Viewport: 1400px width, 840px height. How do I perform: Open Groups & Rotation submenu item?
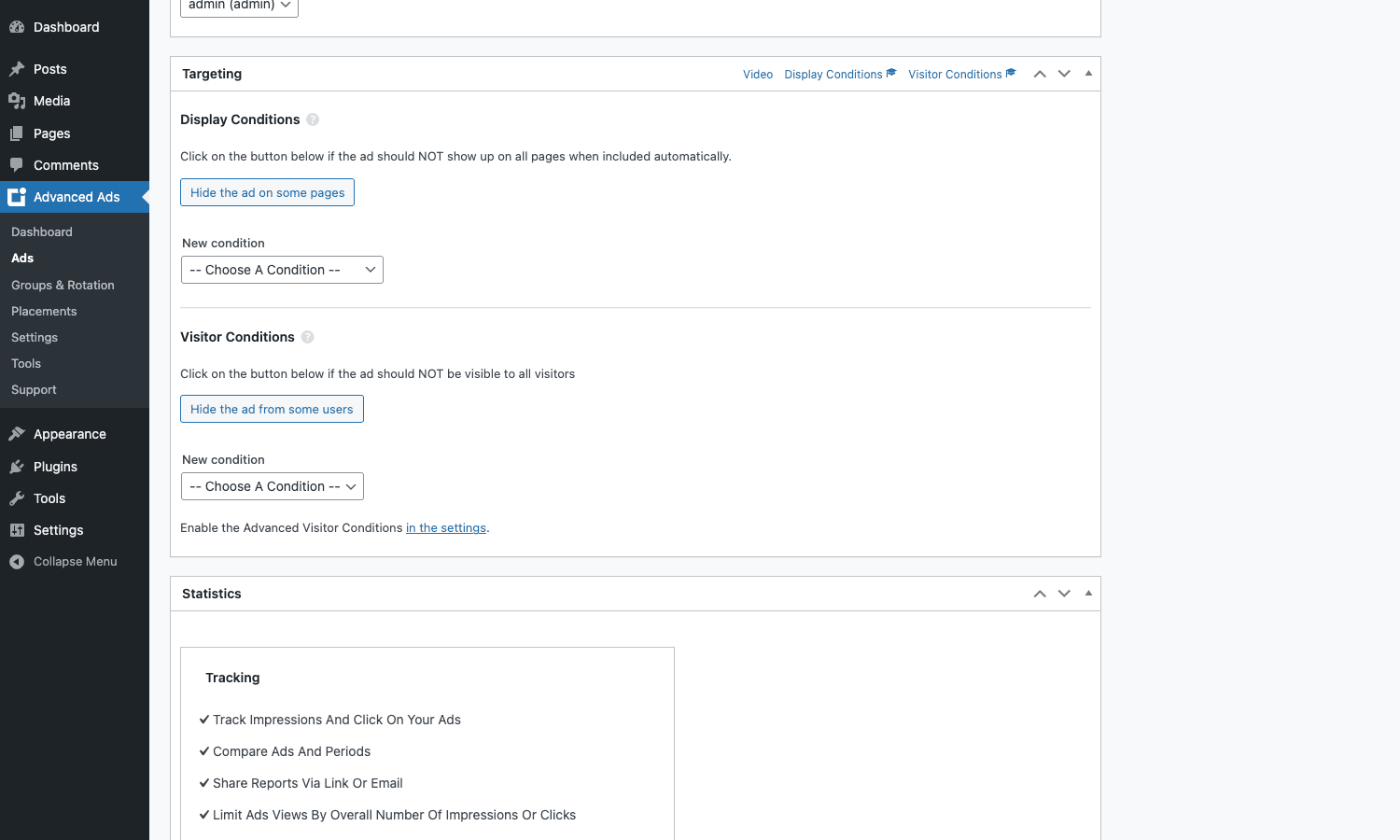pos(63,285)
